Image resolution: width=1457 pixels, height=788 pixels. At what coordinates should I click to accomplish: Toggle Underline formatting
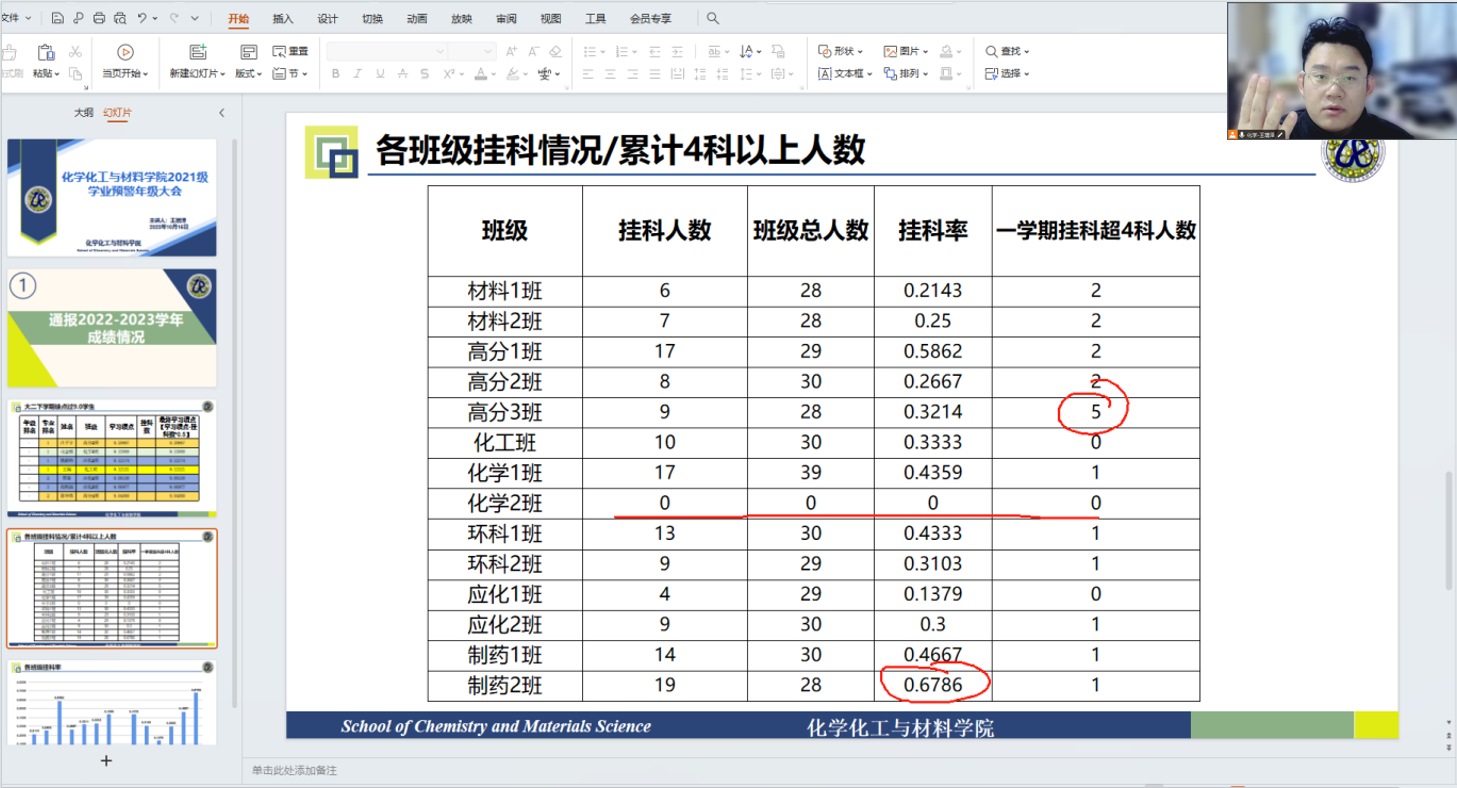[380, 74]
